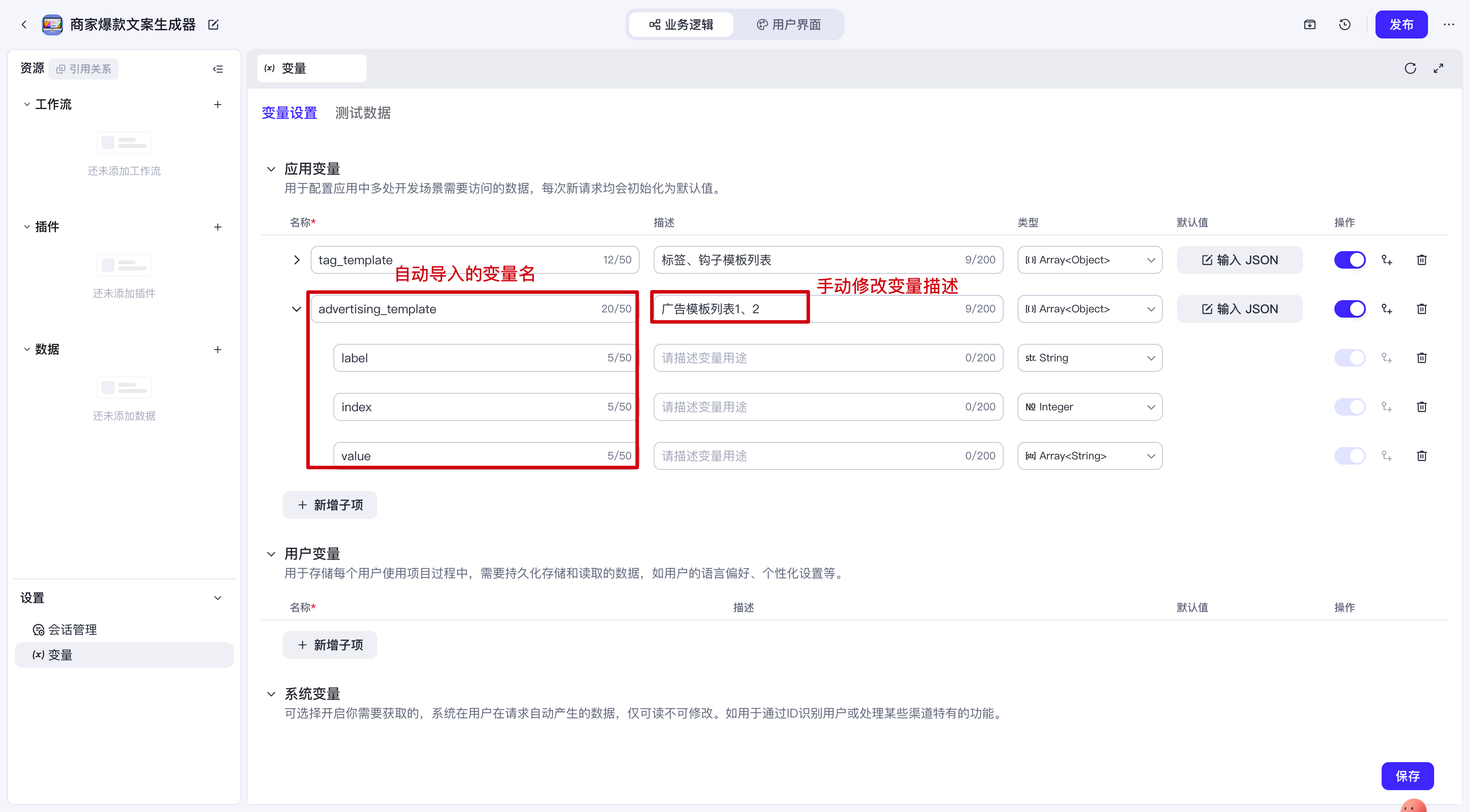Switch to the 测试数据 tab
1470x812 pixels.
(362, 113)
